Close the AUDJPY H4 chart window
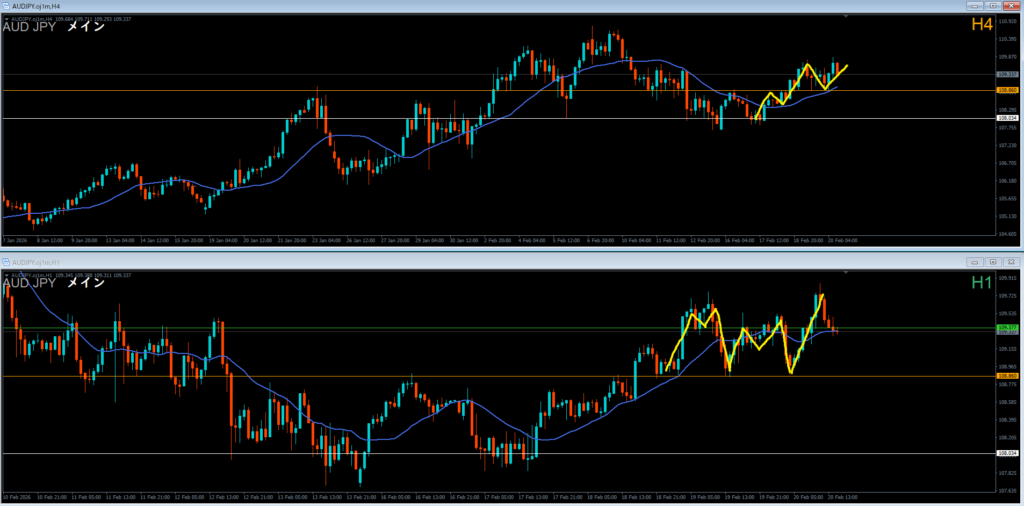Image resolution: width=1024 pixels, height=506 pixels. tap(1011, 4)
